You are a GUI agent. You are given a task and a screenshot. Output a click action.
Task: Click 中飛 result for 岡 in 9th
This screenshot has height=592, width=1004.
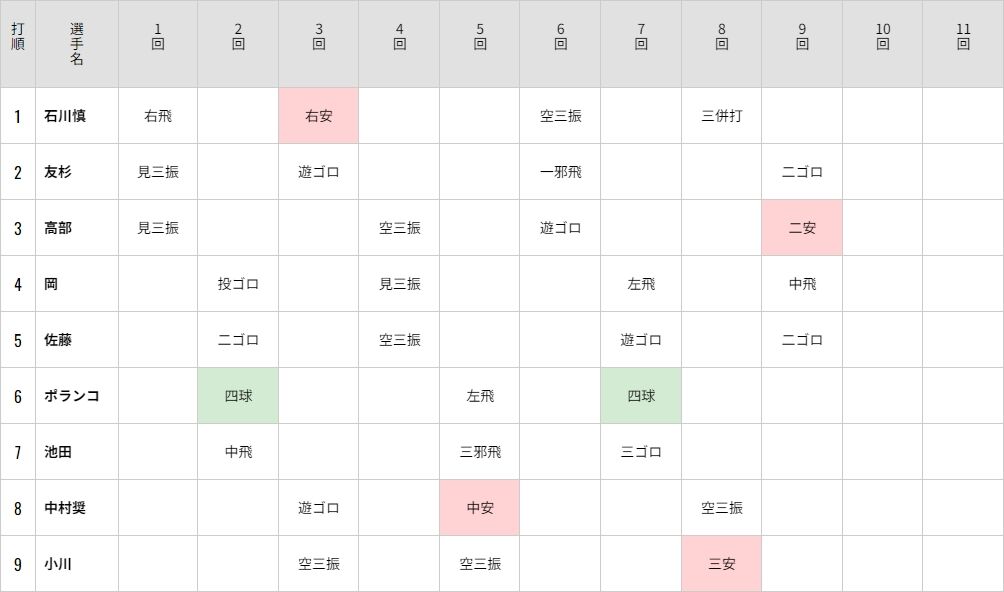point(802,284)
